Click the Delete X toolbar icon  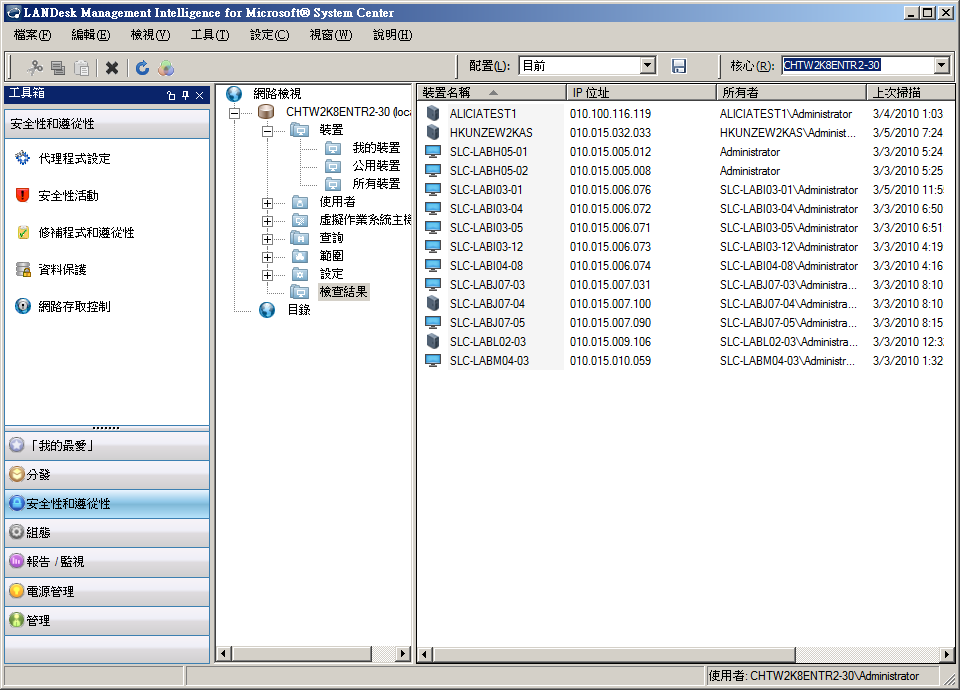click(111, 67)
